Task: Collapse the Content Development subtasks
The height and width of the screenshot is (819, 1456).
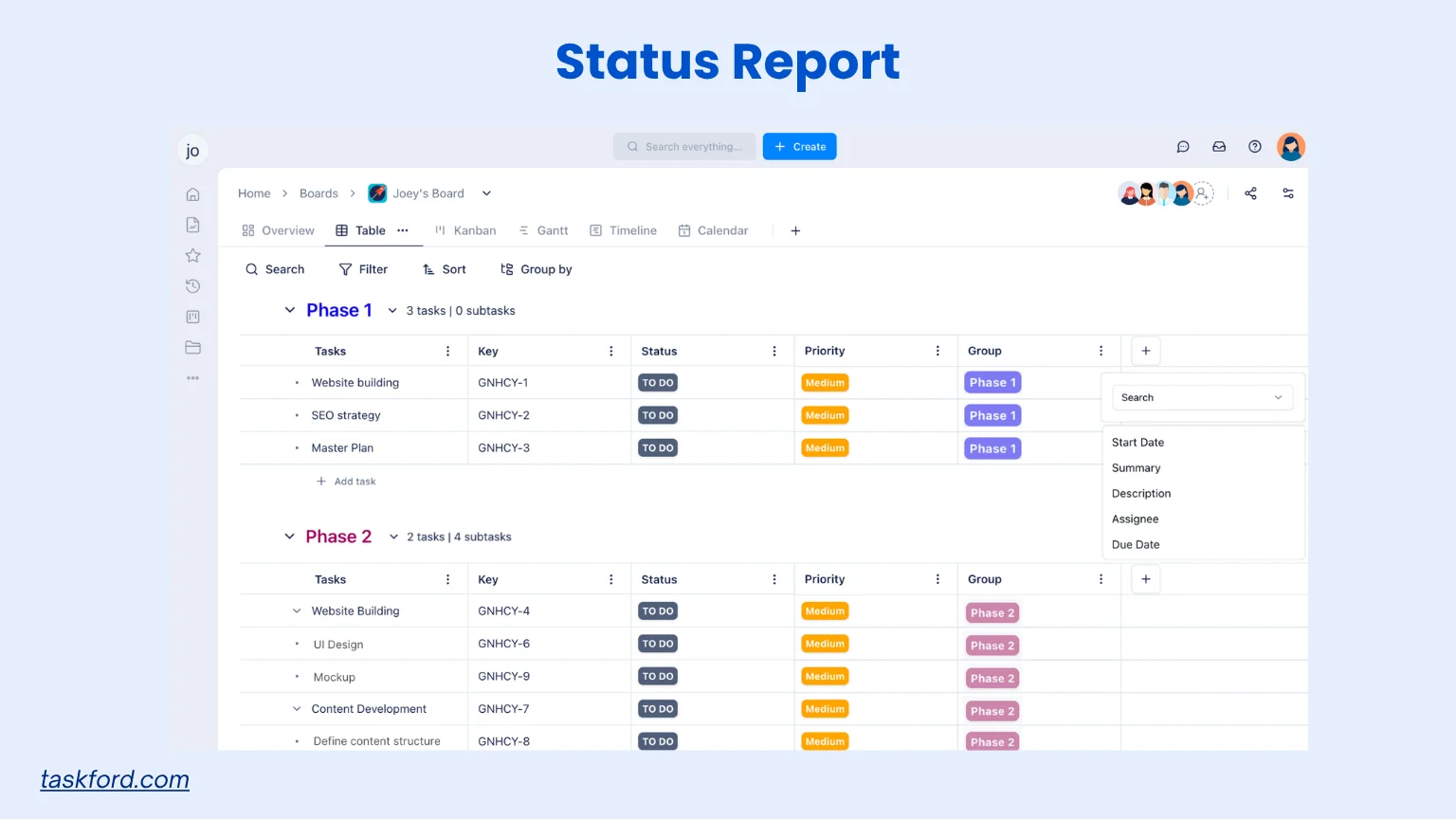Action: [297, 709]
